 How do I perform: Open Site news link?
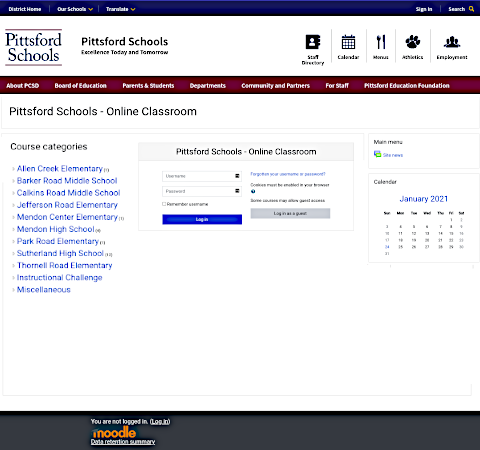click(393, 155)
